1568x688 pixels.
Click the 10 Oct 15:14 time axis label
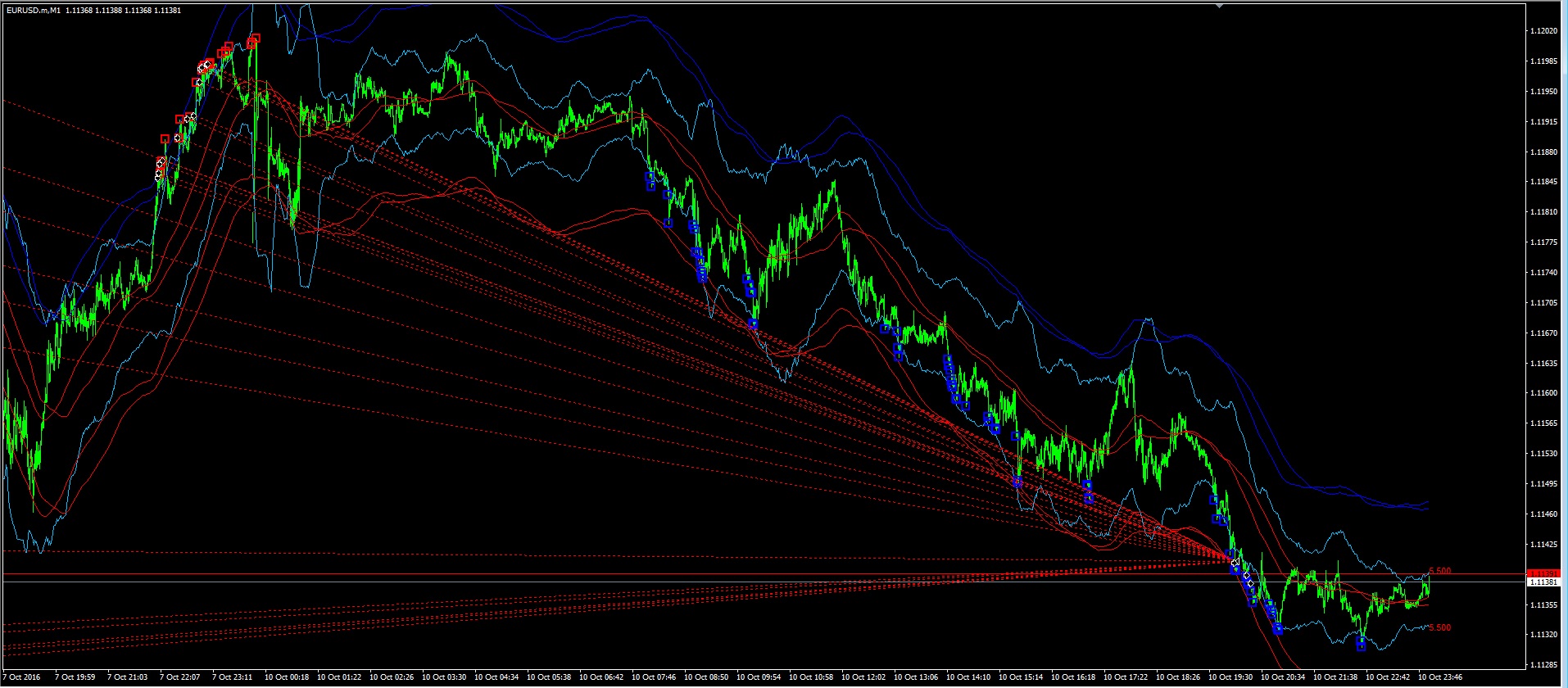[x=1021, y=677]
